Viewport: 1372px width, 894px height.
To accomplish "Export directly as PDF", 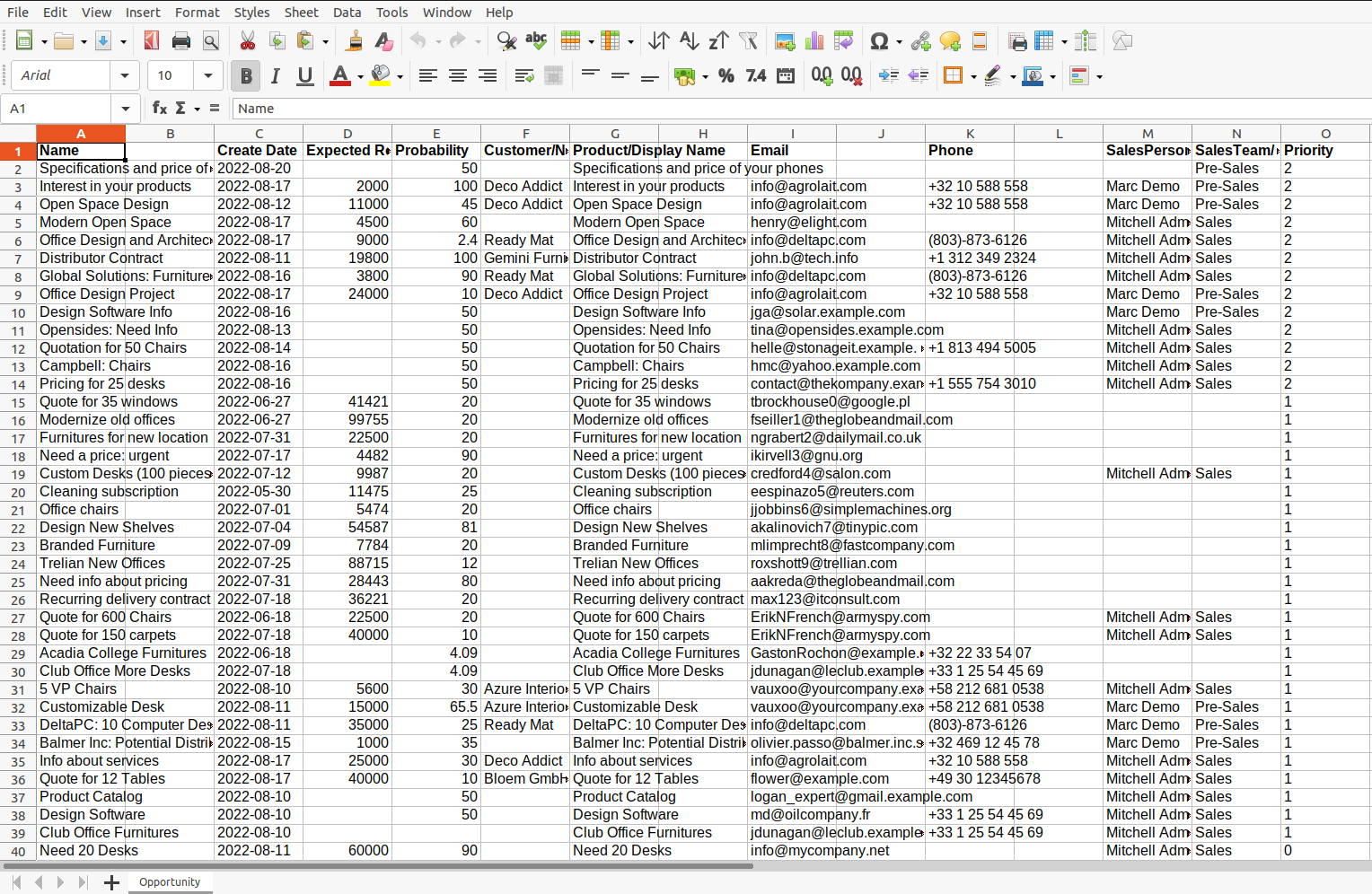I will pos(152,40).
